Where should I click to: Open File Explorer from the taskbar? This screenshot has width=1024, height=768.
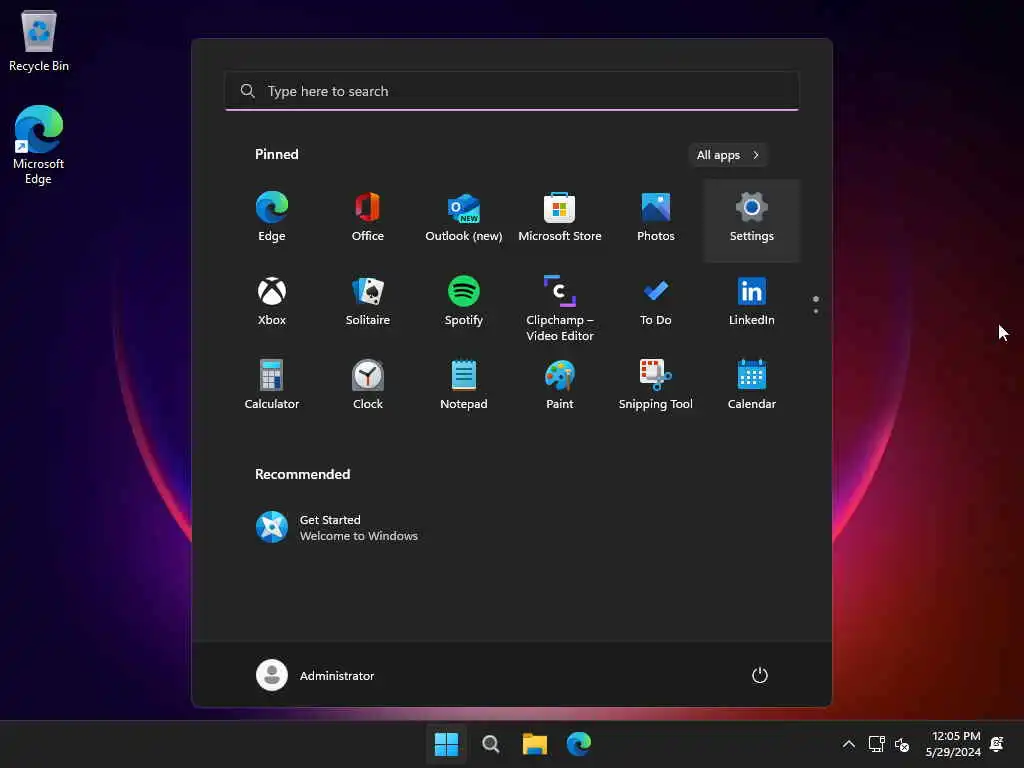(x=535, y=744)
